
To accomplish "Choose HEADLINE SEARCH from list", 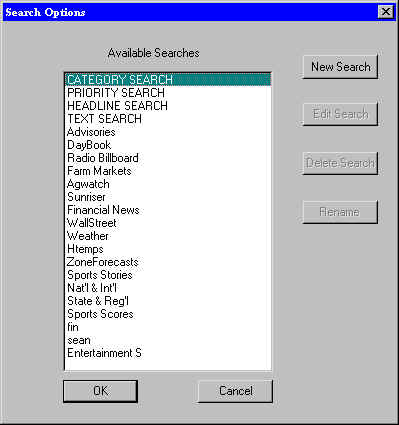I will pos(168,106).
